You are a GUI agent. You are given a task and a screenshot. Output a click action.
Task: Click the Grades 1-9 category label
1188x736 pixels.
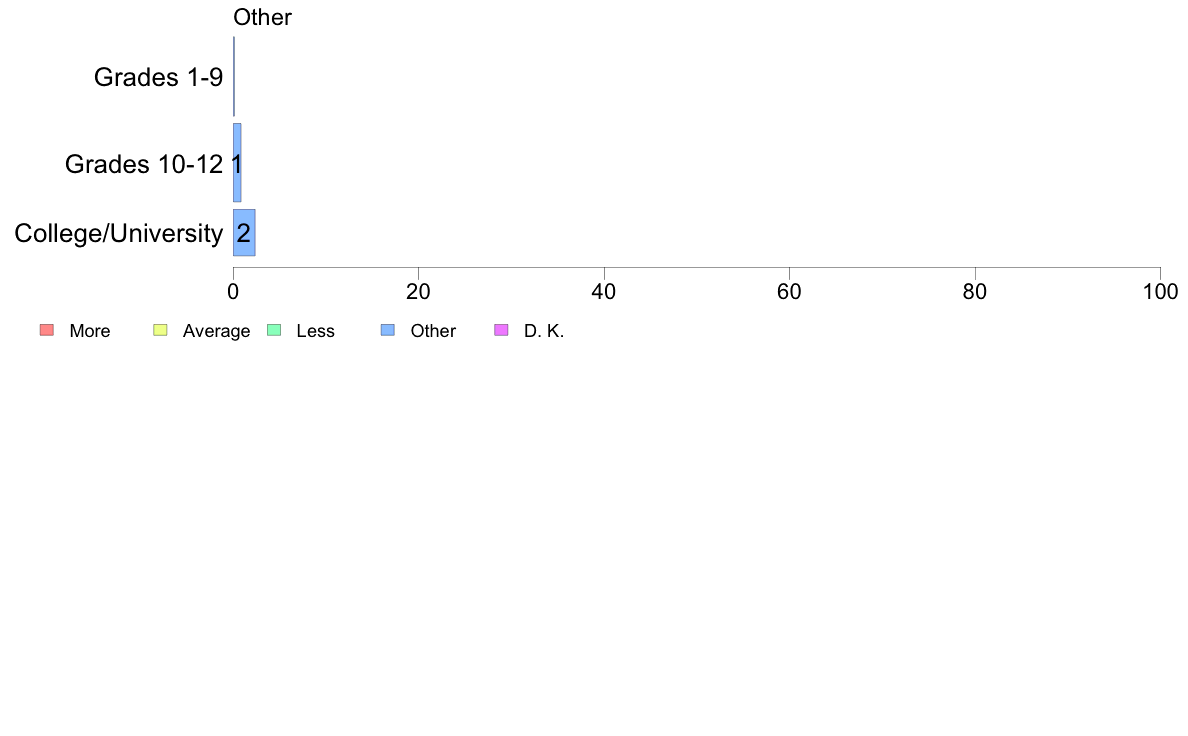coord(158,77)
